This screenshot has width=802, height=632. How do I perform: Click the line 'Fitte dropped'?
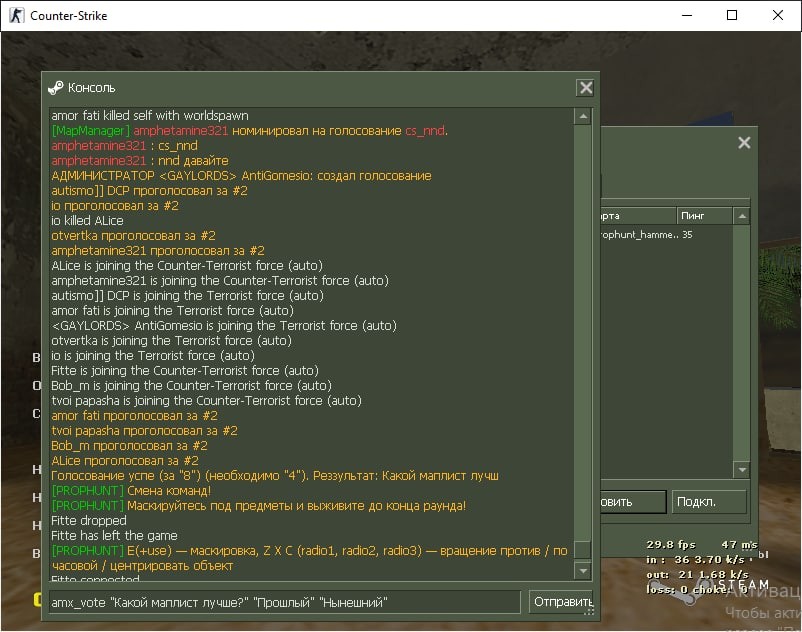click(89, 521)
